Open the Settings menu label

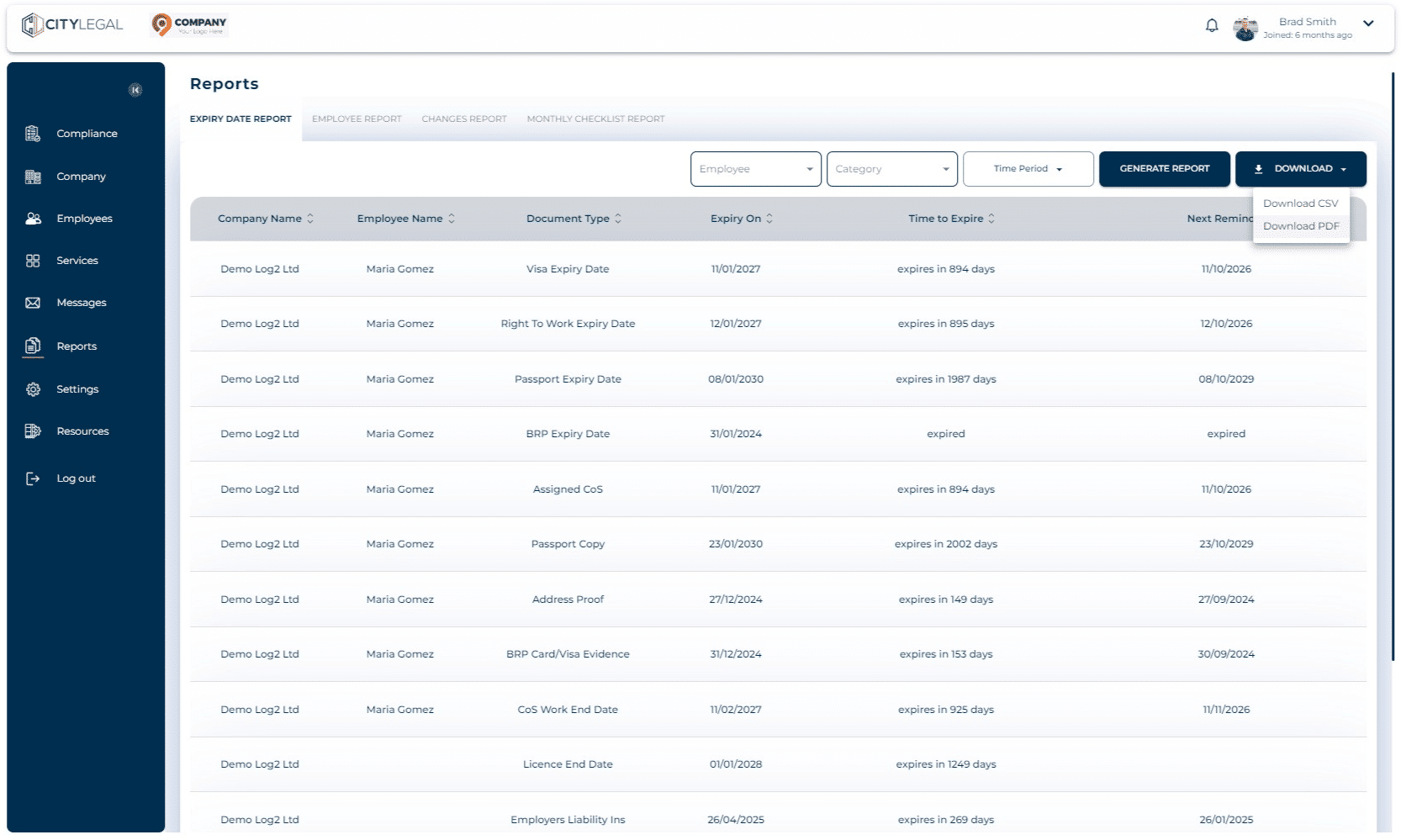point(77,389)
